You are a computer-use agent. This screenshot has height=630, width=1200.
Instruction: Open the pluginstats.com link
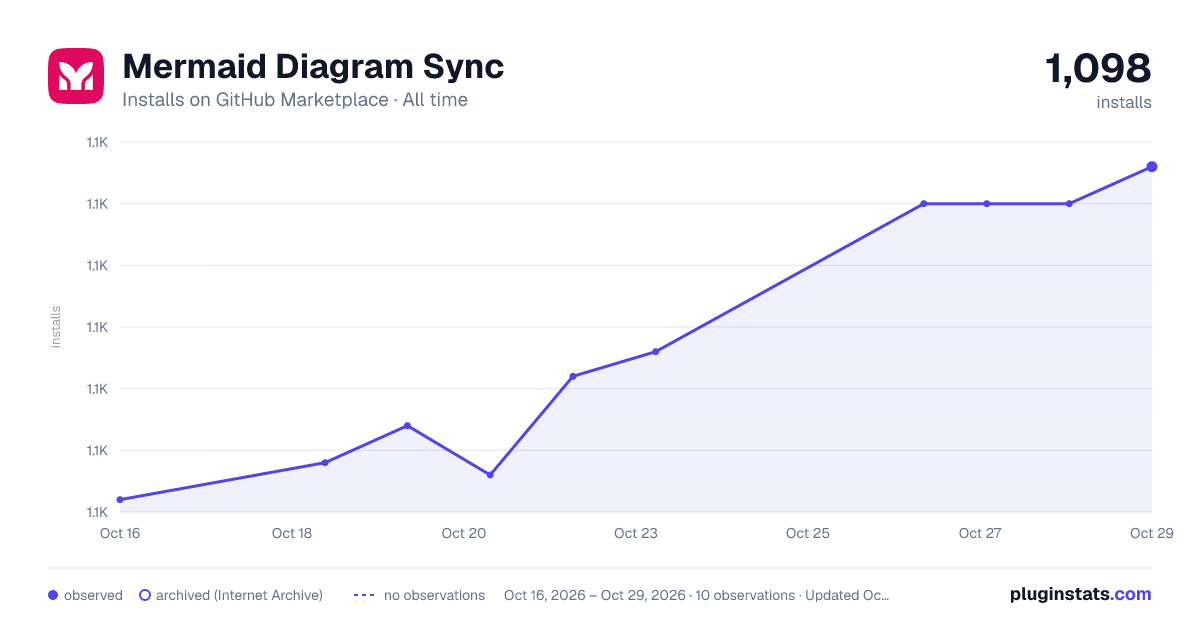click(x=1081, y=594)
